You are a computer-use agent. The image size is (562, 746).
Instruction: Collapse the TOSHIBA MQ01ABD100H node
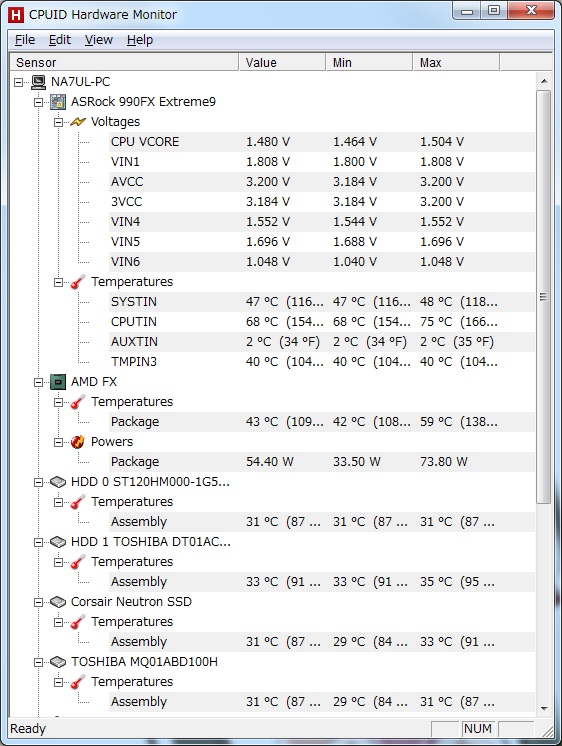tap(39, 662)
